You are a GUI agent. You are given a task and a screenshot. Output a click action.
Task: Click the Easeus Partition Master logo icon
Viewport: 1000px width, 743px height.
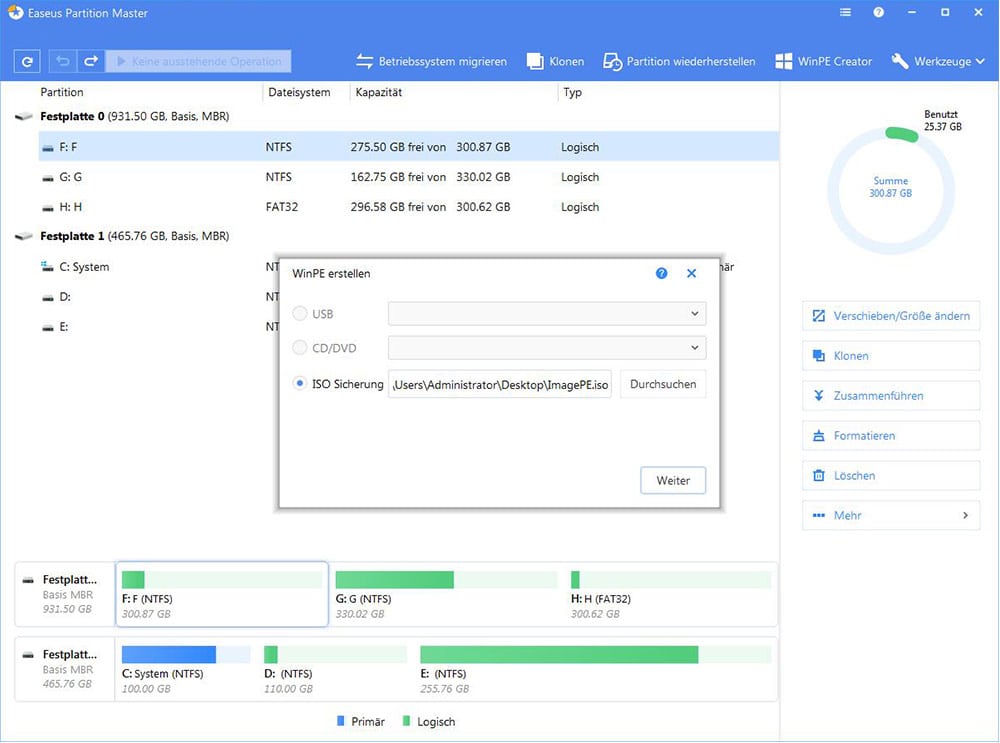15,12
